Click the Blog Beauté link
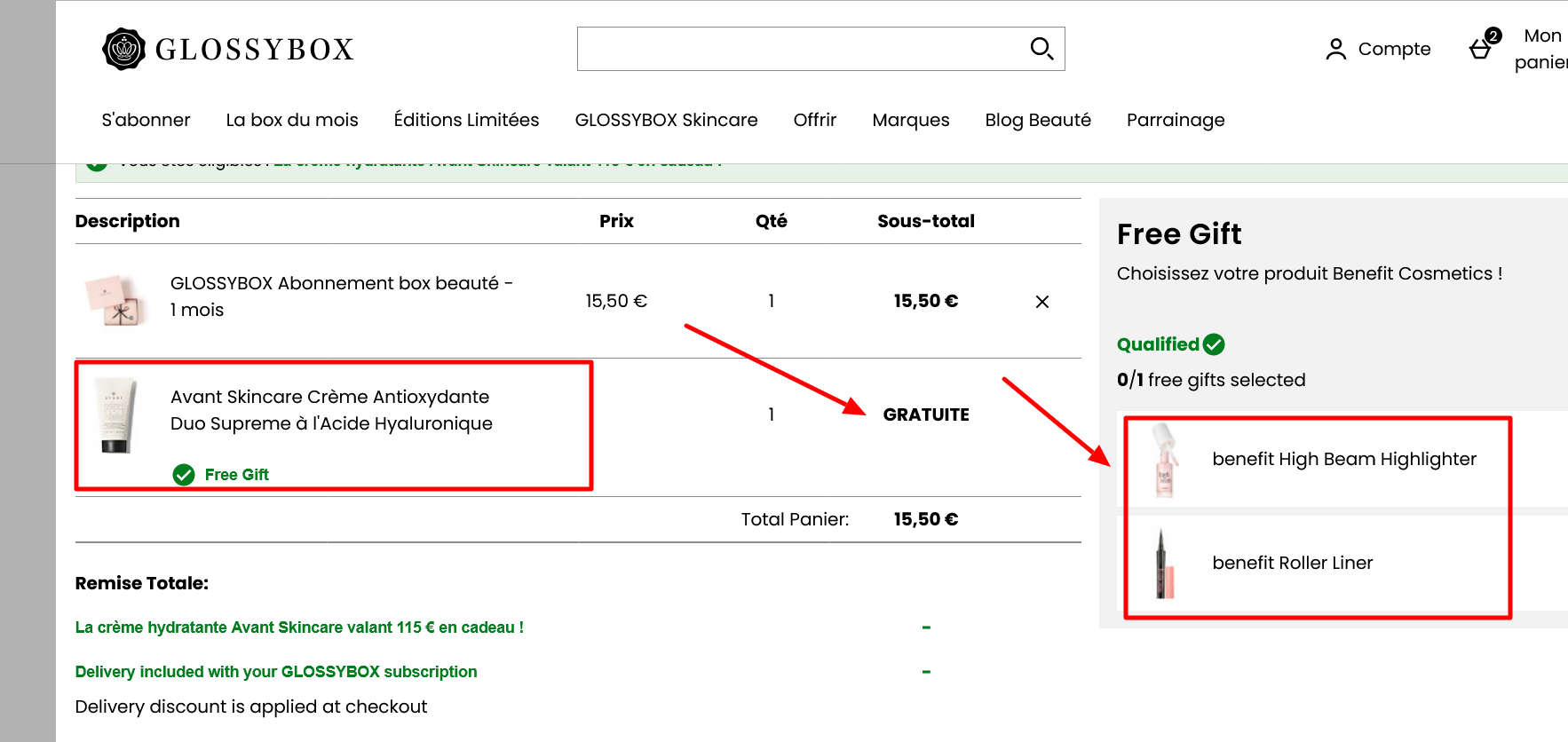The height and width of the screenshot is (742, 1568). (x=1037, y=120)
